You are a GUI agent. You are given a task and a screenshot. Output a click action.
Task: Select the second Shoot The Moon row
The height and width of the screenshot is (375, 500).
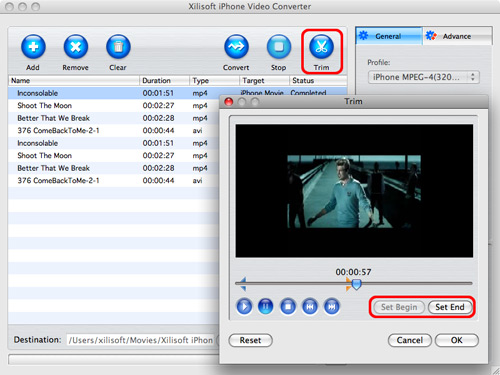[x=113, y=156]
